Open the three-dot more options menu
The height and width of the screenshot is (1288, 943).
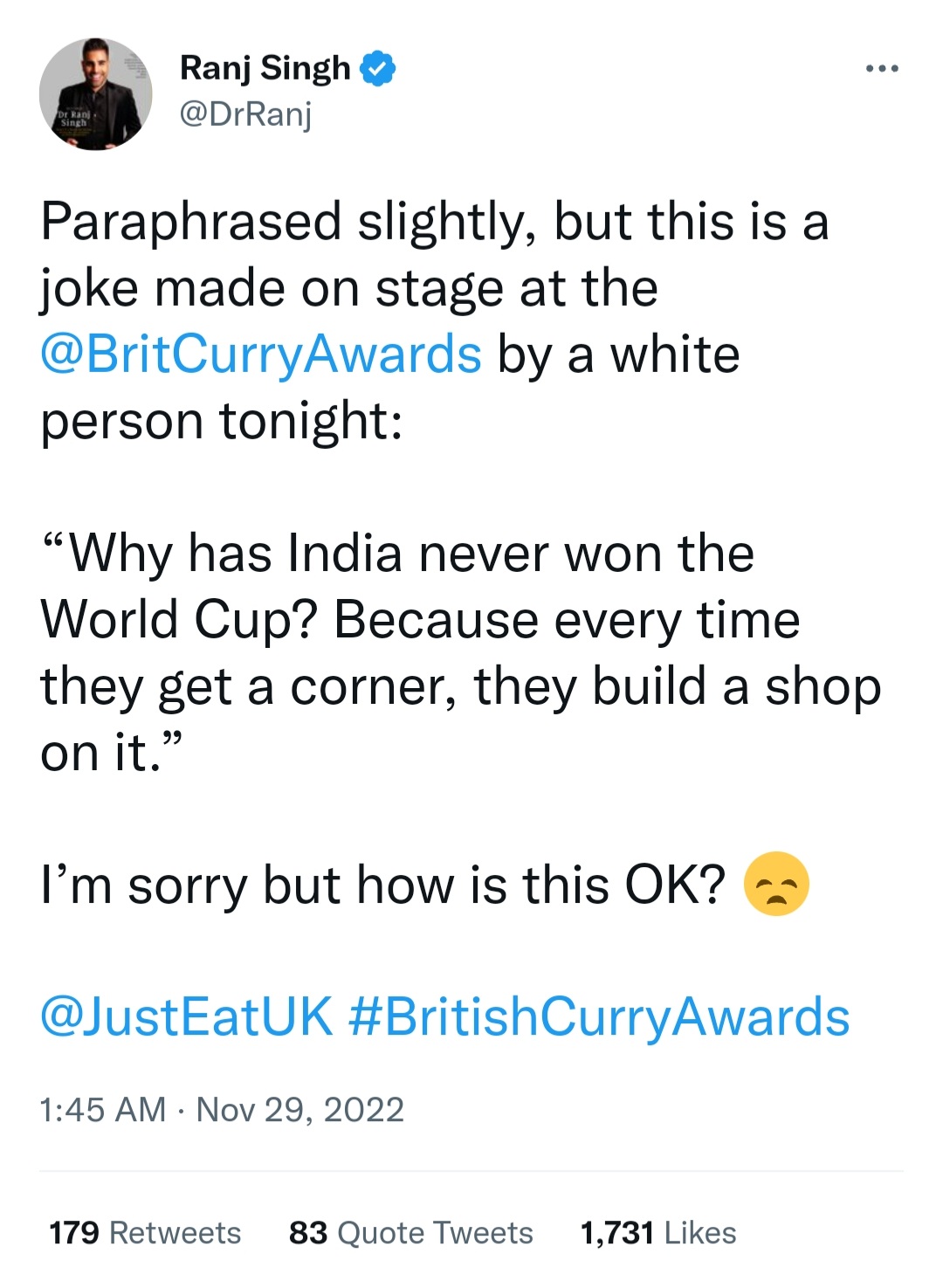[882, 68]
